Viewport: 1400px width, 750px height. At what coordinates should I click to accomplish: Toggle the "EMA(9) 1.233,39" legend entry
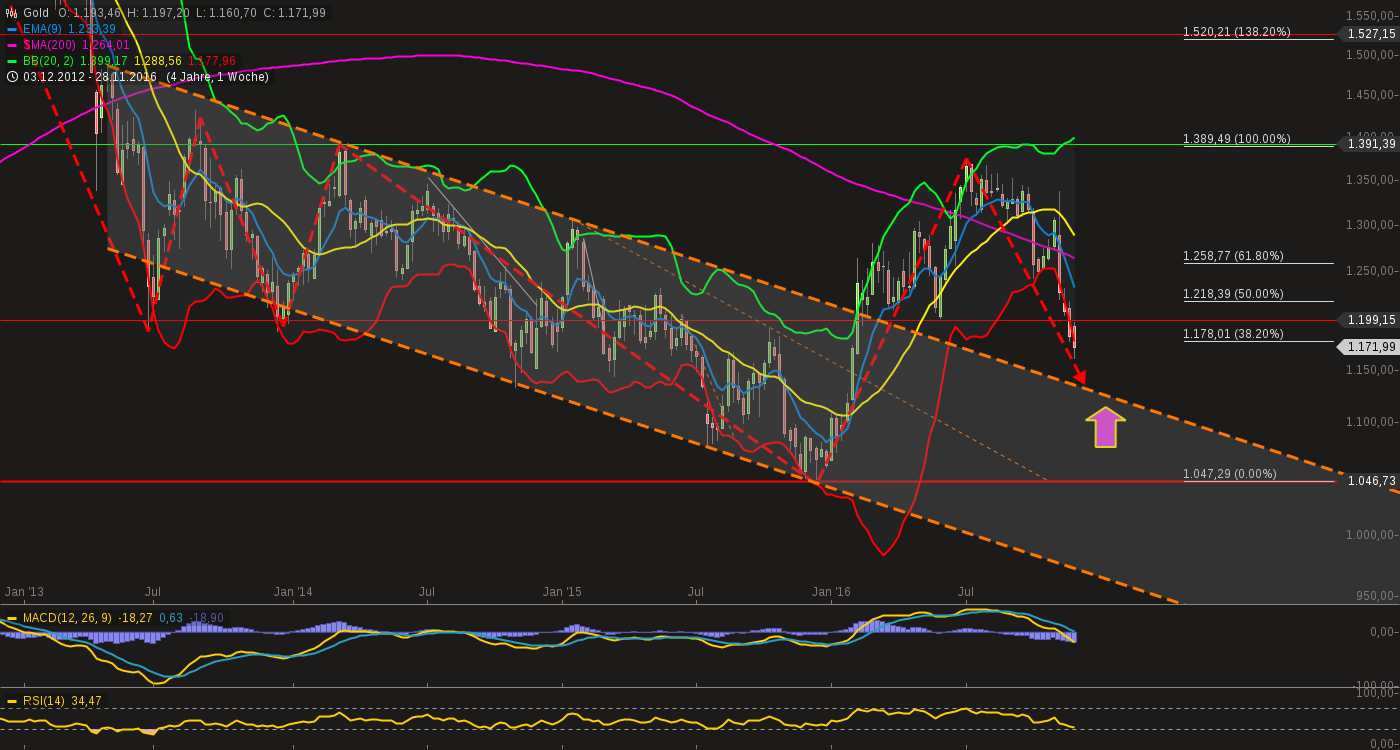point(60,30)
